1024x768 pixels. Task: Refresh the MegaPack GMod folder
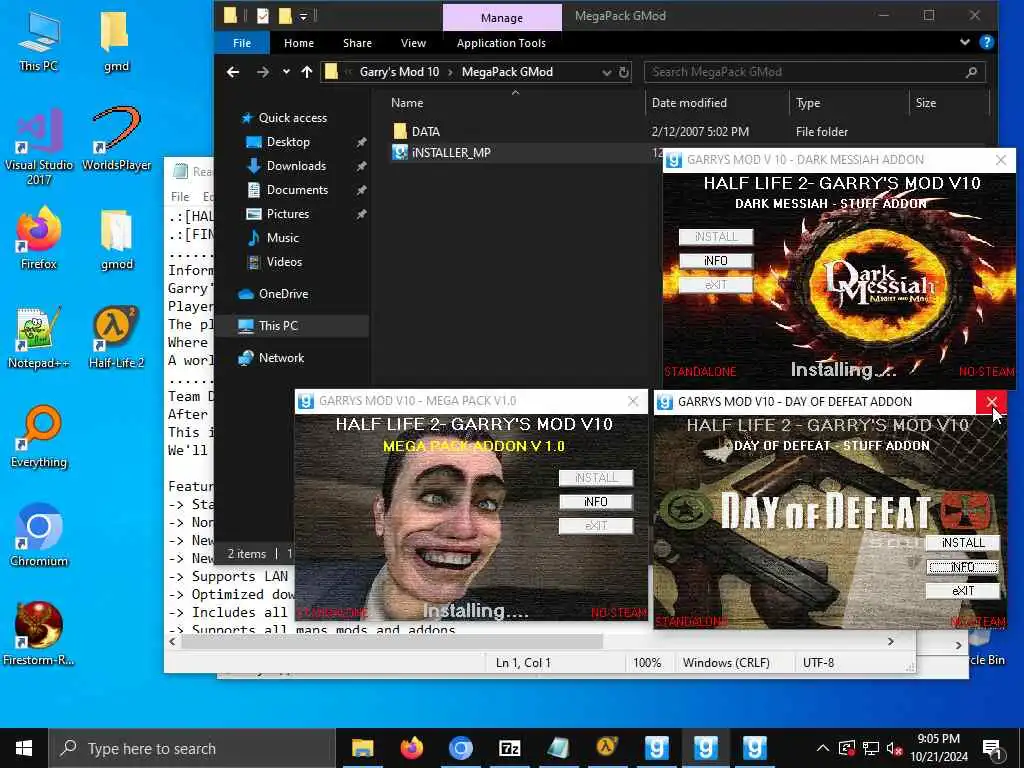tap(624, 72)
